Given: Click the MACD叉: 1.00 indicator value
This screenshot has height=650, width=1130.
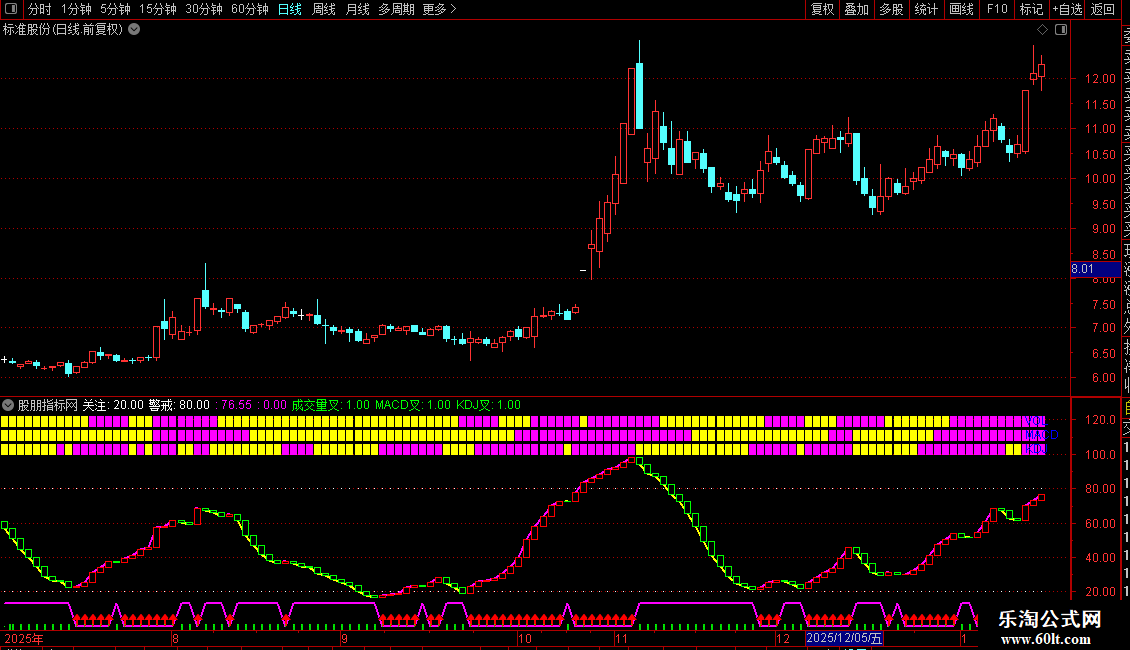Looking at the screenshot, I should 413,405.
